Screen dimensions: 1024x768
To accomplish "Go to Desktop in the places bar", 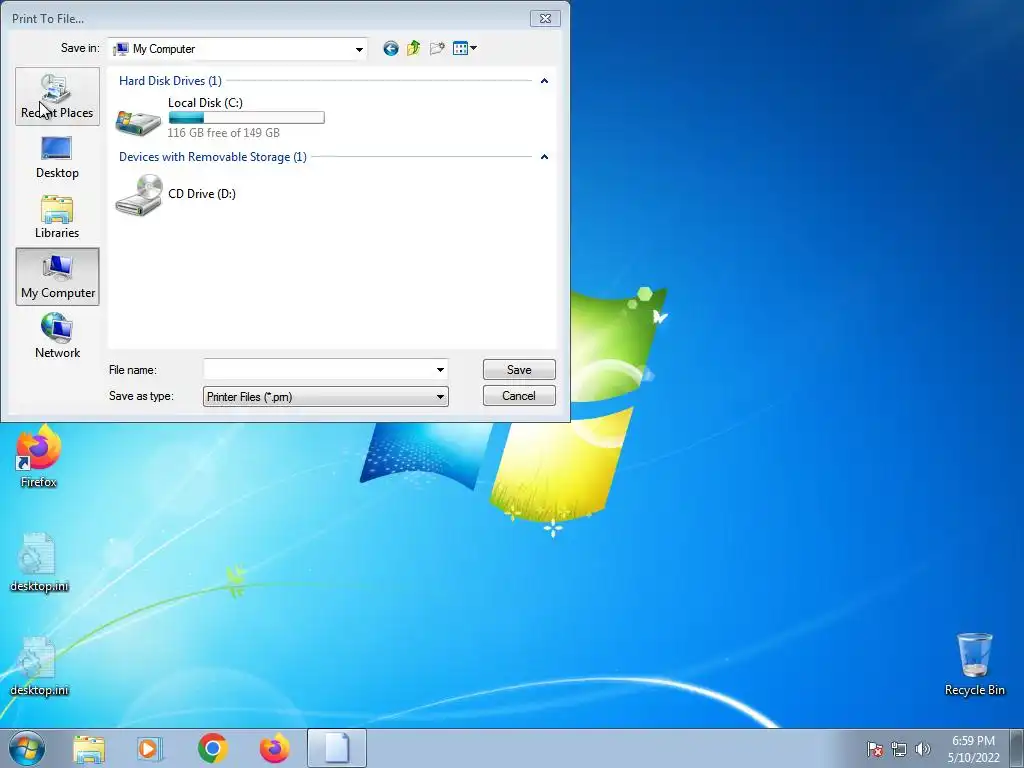I will tap(57, 157).
